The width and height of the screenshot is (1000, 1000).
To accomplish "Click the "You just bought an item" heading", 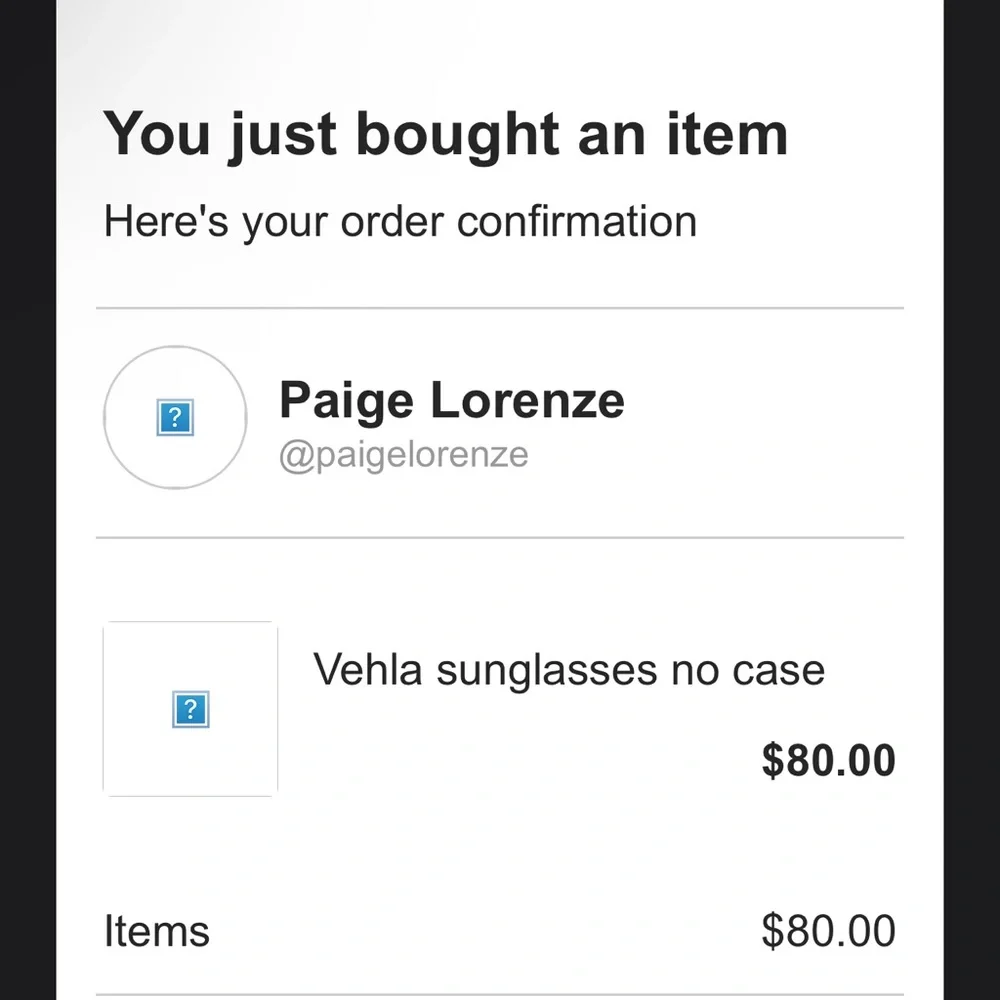I will 445,134.
